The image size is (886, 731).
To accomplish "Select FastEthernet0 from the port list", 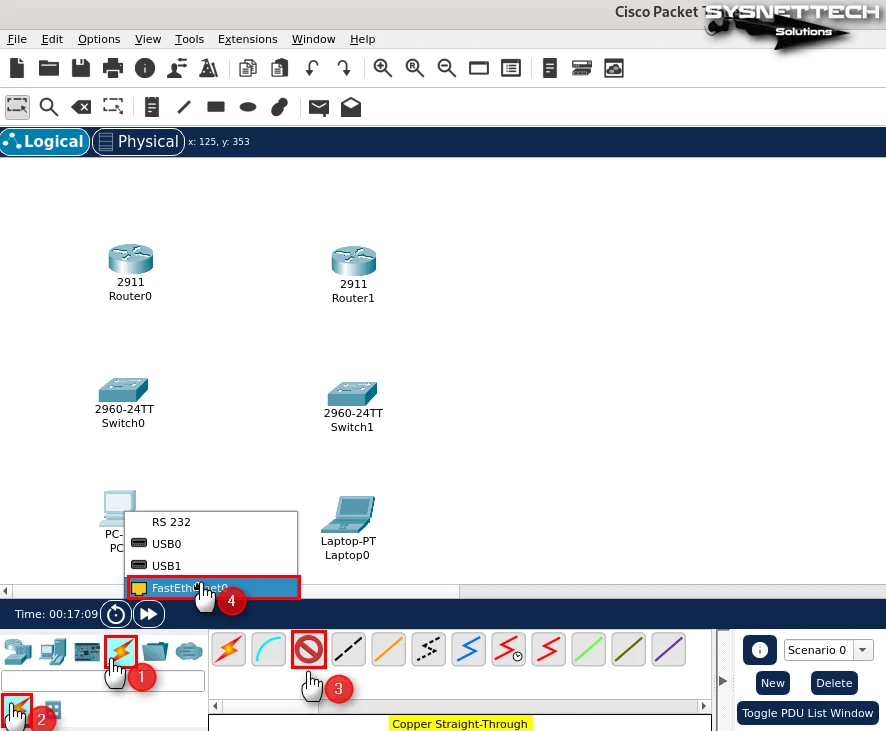I will point(189,588).
